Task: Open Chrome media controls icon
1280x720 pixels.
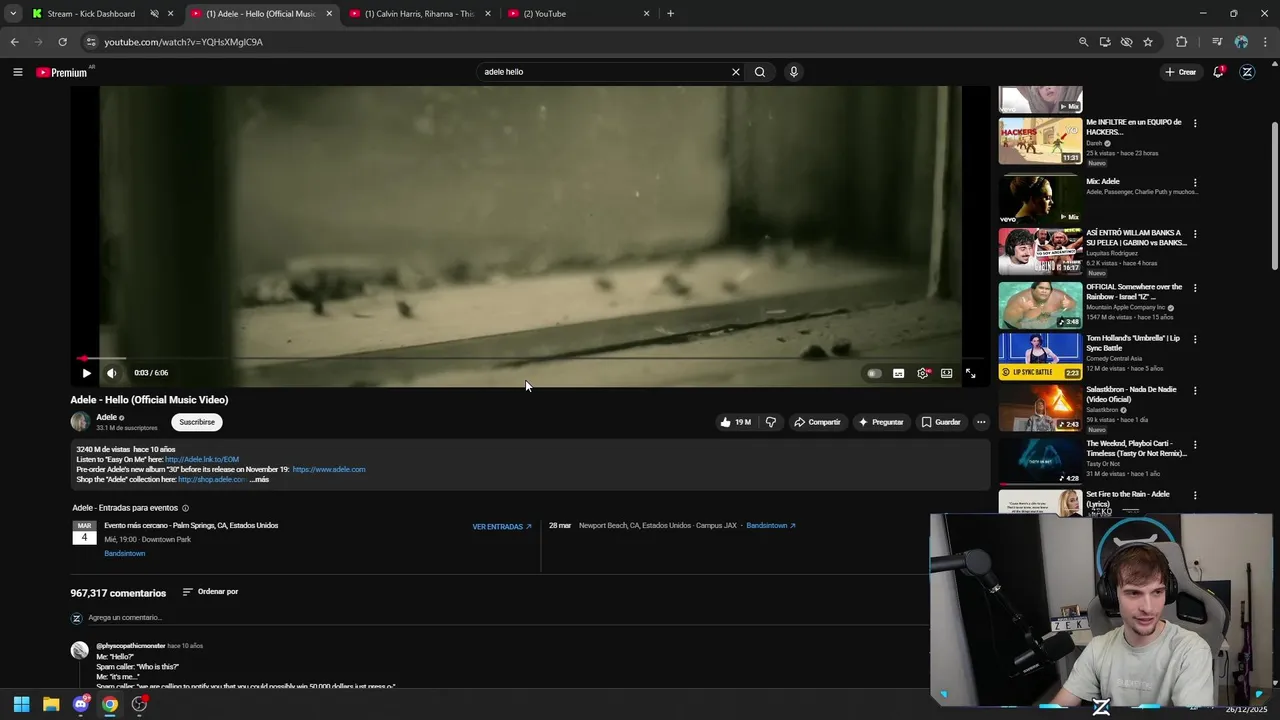Action: tap(1217, 42)
